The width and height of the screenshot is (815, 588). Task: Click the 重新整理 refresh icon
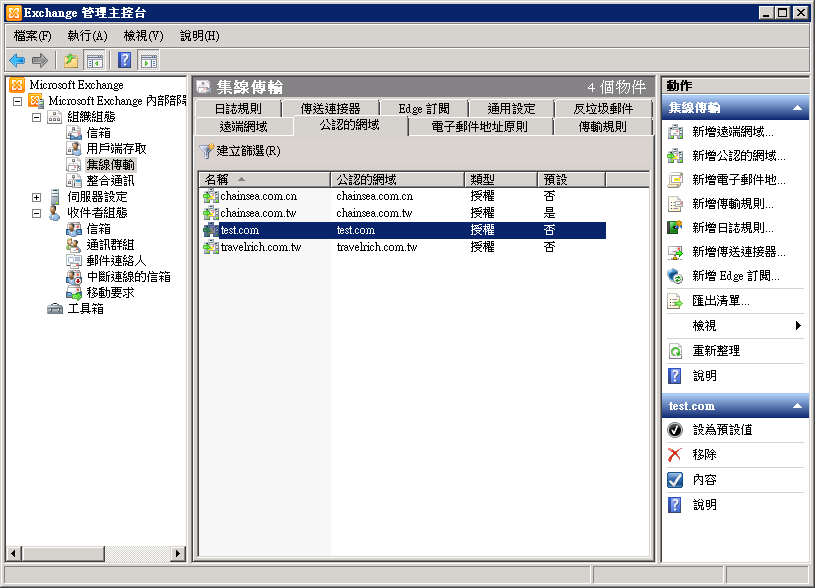point(675,351)
